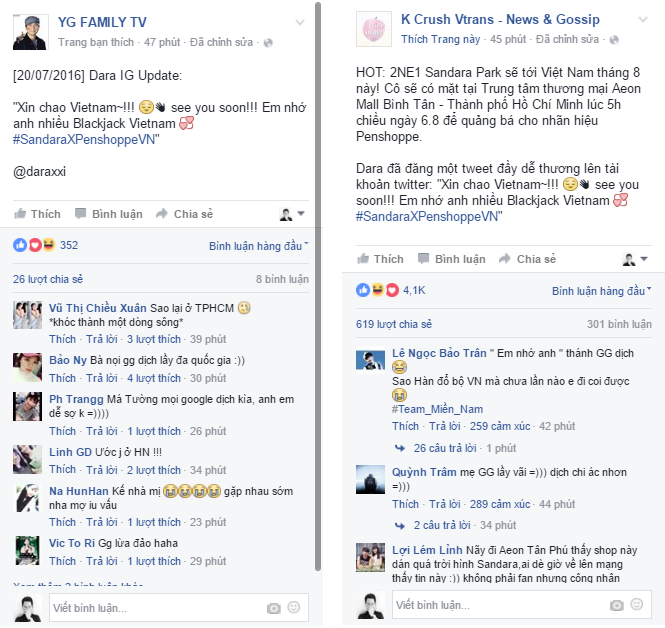Image resolution: width=665 pixels, height=628 pixels.
Task: Open post options chevron on YG FAMILY TV post
Action: point(300,22)
